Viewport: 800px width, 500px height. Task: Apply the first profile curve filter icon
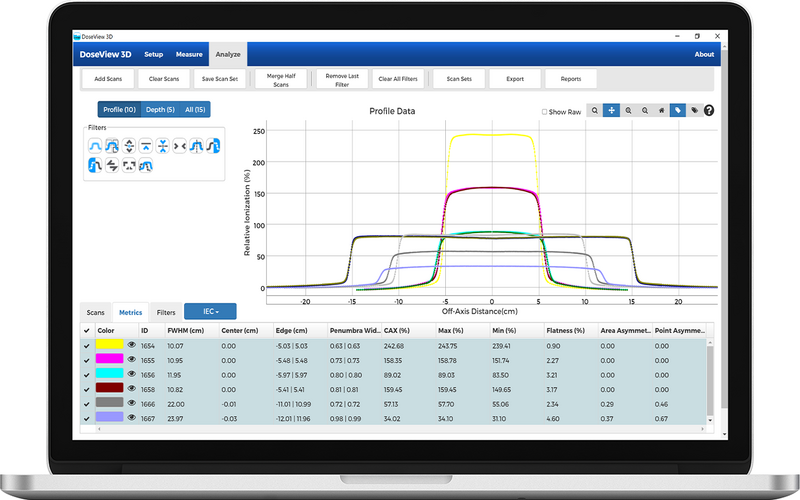(96, 146)
